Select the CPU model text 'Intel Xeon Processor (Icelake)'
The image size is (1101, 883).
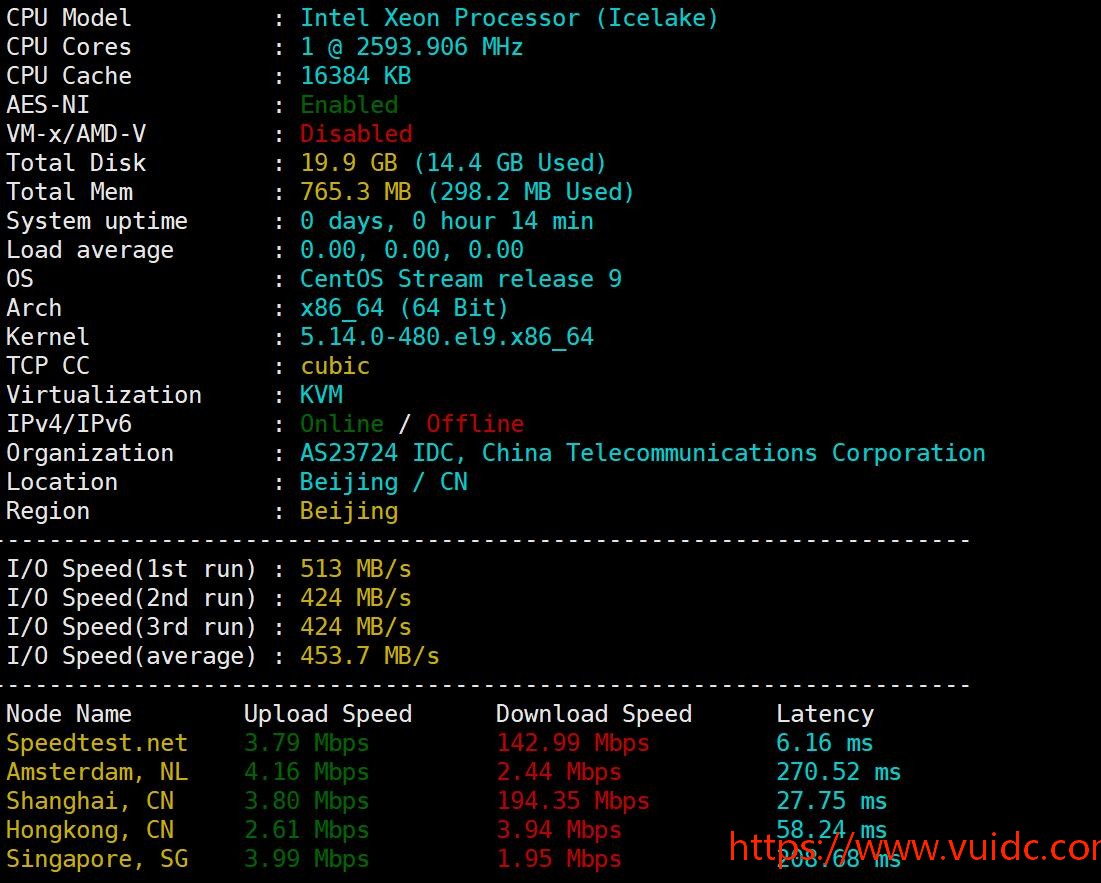509,18
